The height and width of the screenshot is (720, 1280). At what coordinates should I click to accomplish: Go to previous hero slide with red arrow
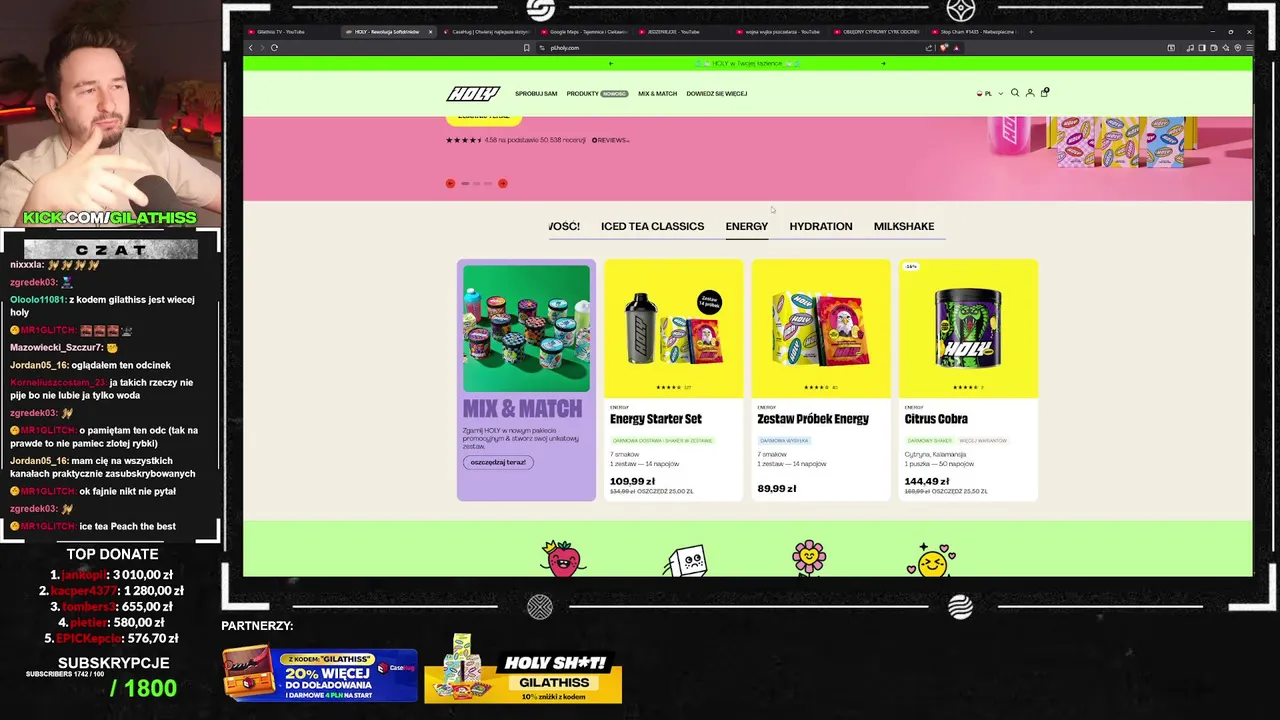(450, 183)
